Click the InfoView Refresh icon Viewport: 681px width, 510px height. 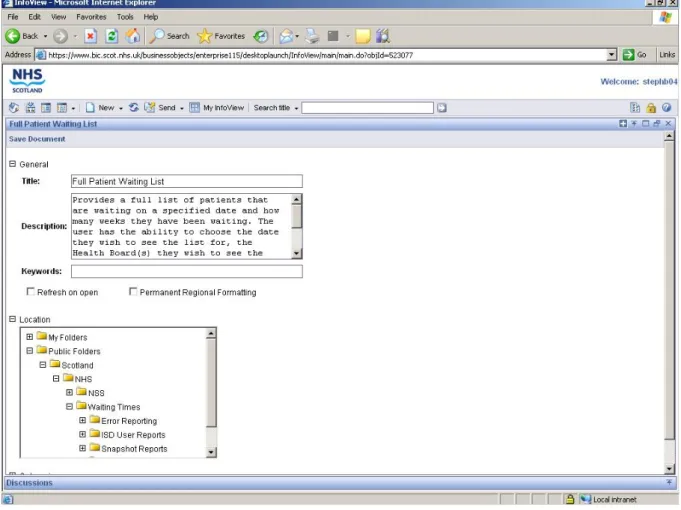click(x=134, y=107)
